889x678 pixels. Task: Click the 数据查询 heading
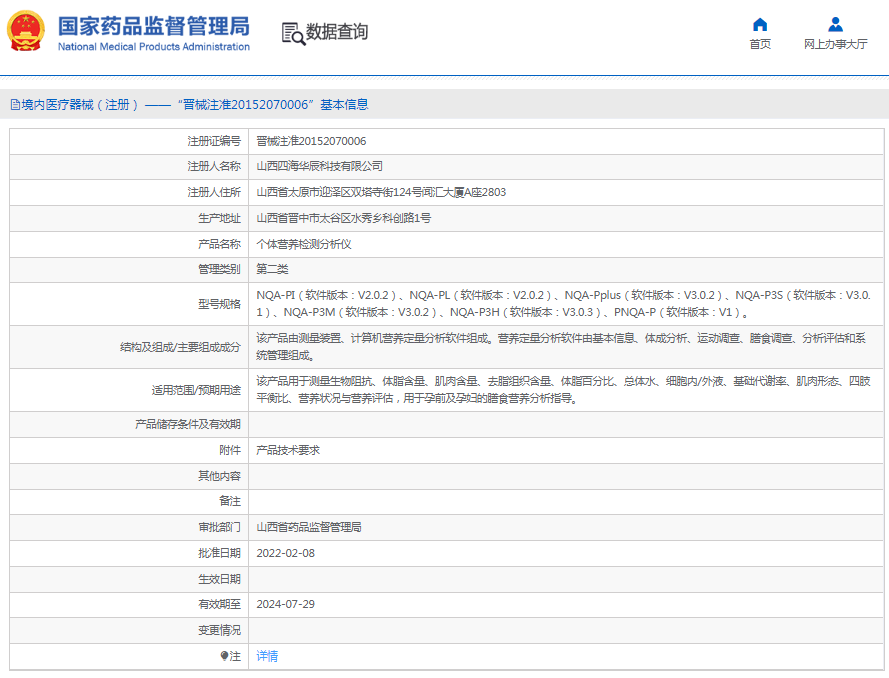click(337, 32)
